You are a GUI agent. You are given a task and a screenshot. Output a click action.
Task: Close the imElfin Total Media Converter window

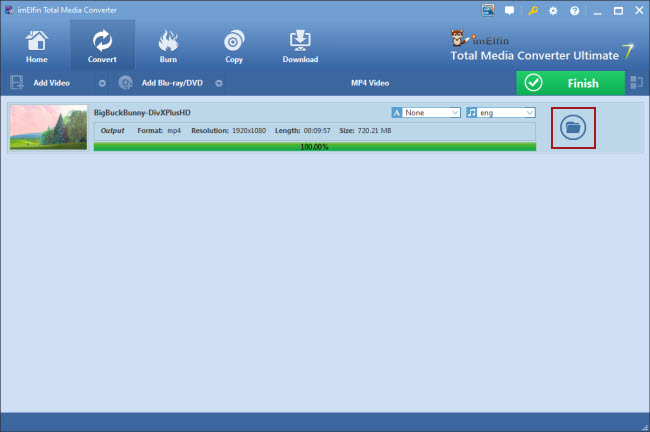[639, 10]
